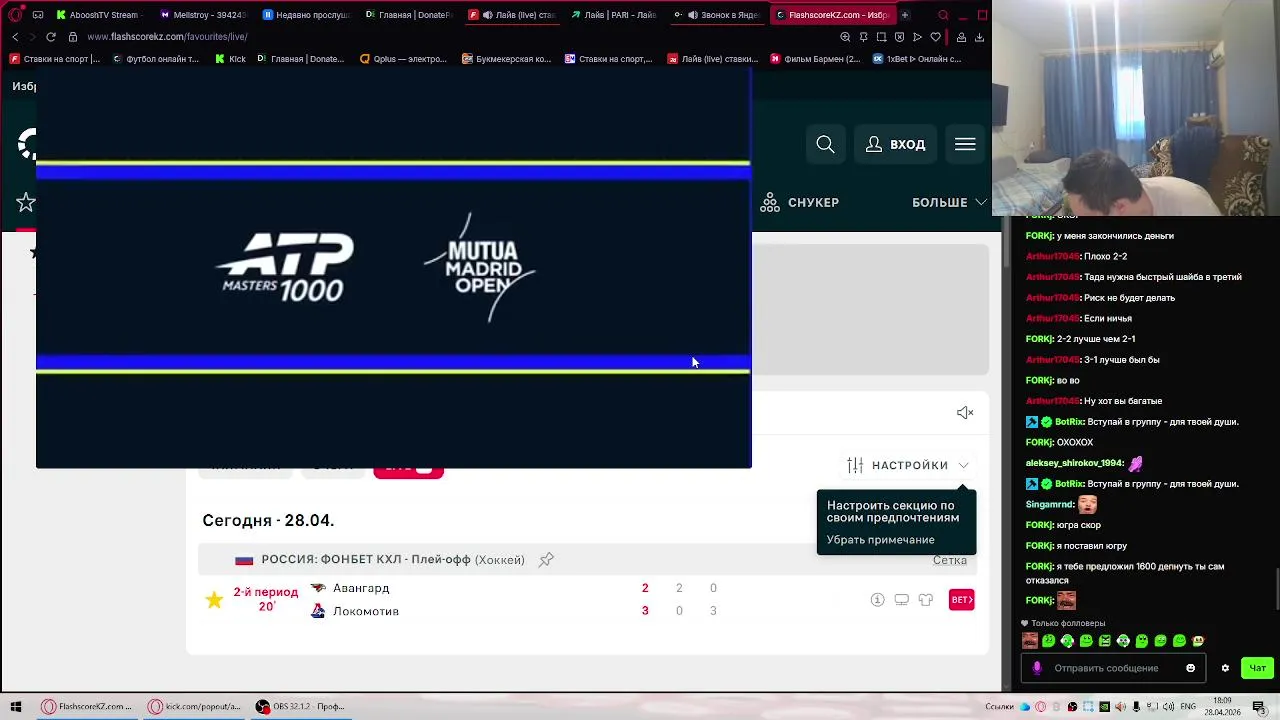Click the red BET button for match

961,600
